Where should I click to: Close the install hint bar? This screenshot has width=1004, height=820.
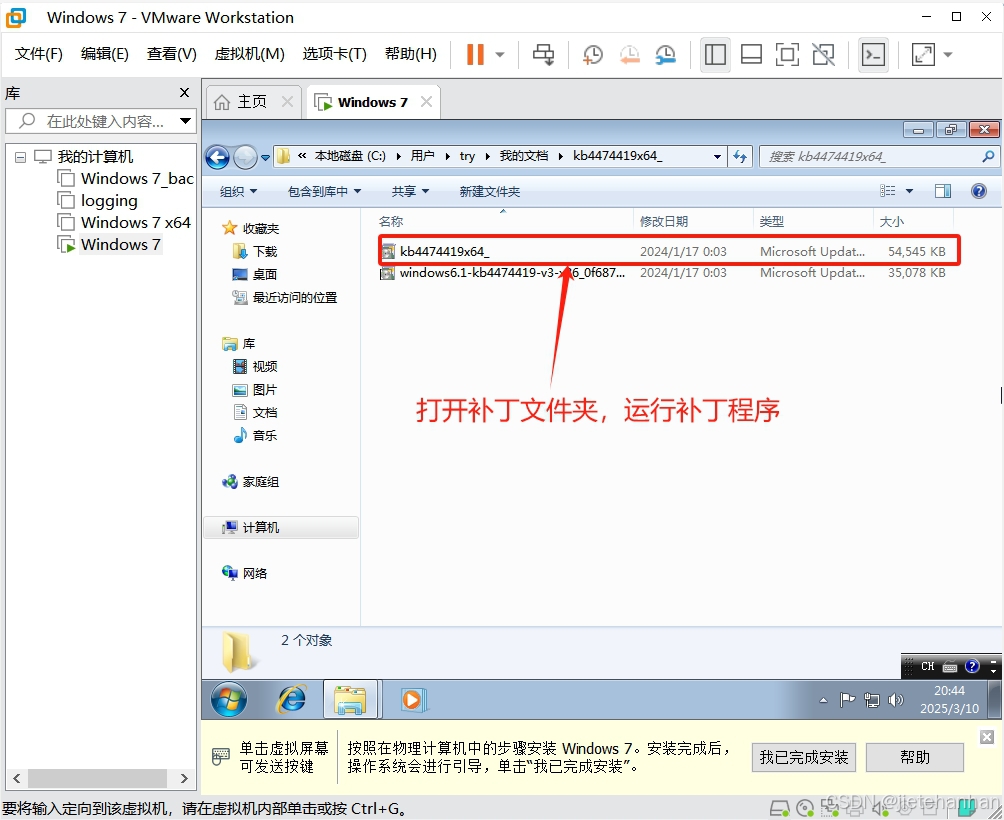987,737
